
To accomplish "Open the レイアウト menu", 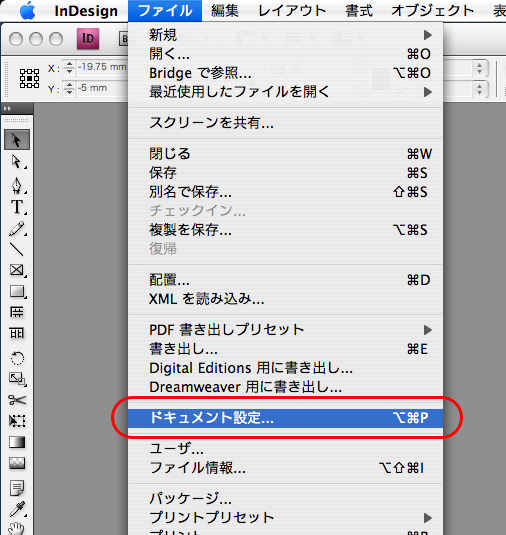I will pos(292,11).
